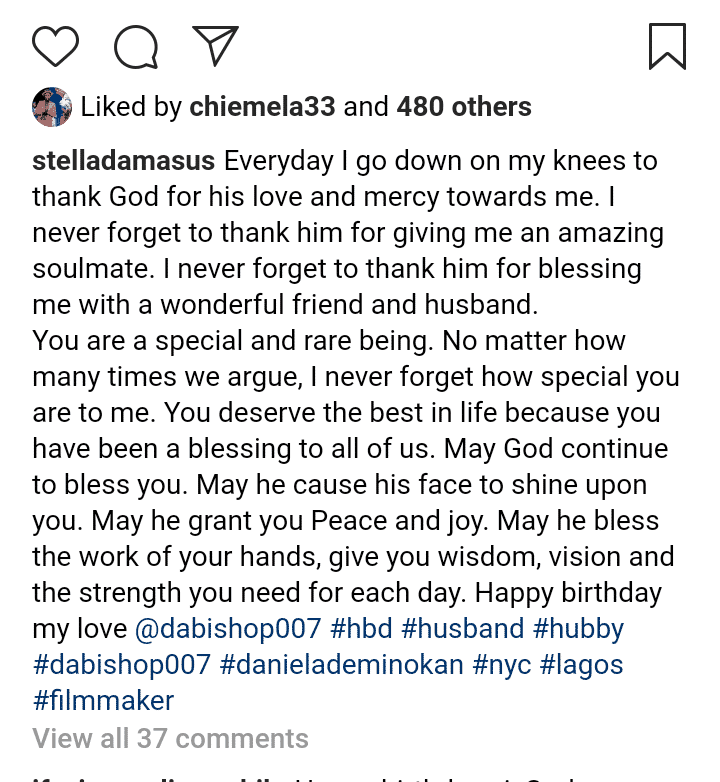Open the #dabishop007 hashtag link
Screen dimensions: 720x782
[x=122, y=665]
